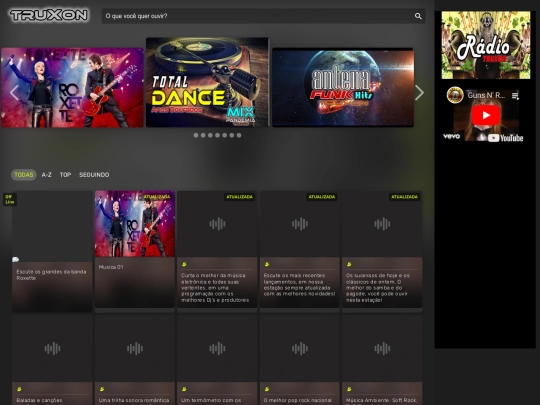Click 'Escute os mais recentes lançamentos' description
540x405 pixels.
[x=299, y=284]
